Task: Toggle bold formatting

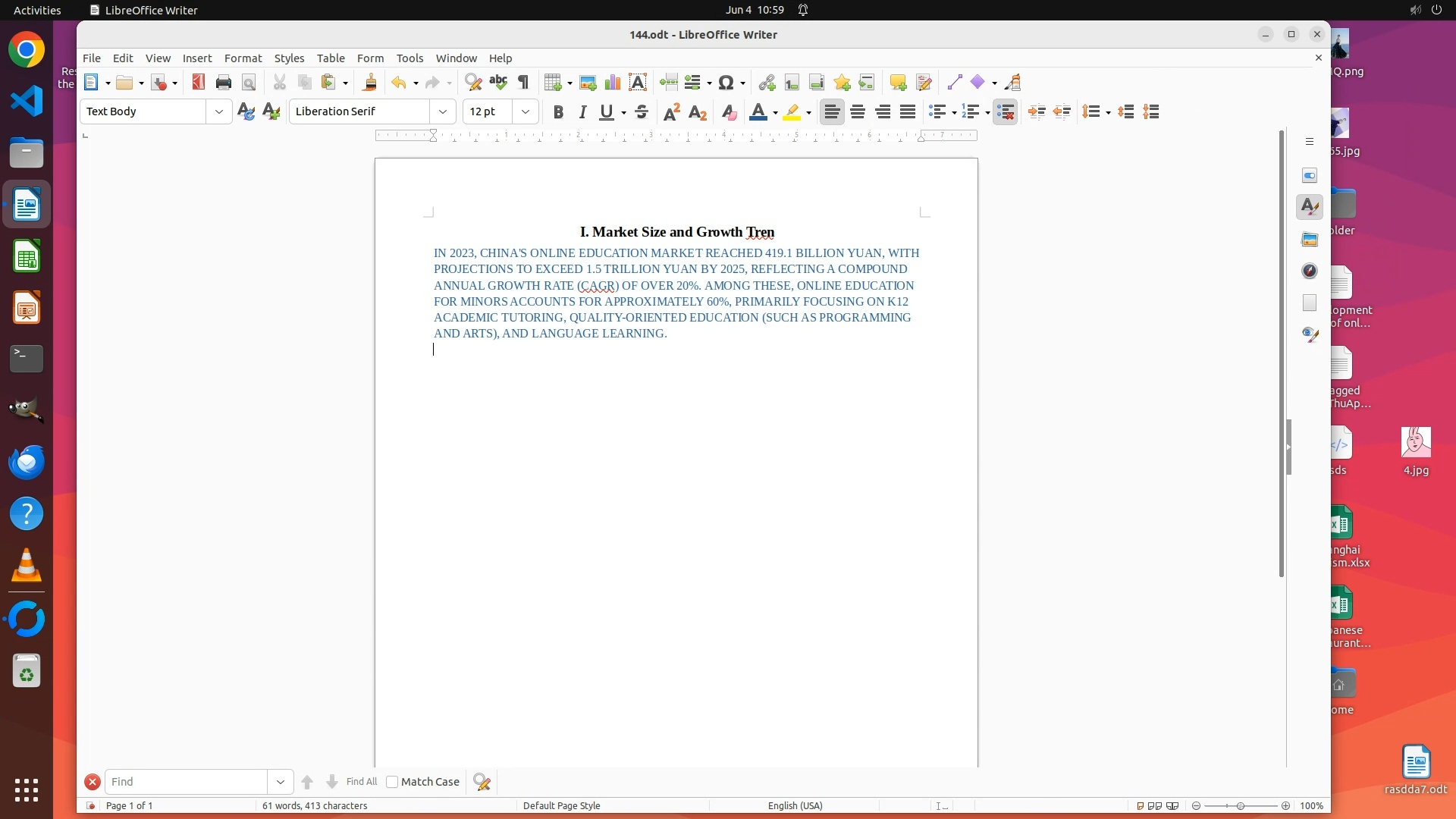Action: click(x=558, y=112)
